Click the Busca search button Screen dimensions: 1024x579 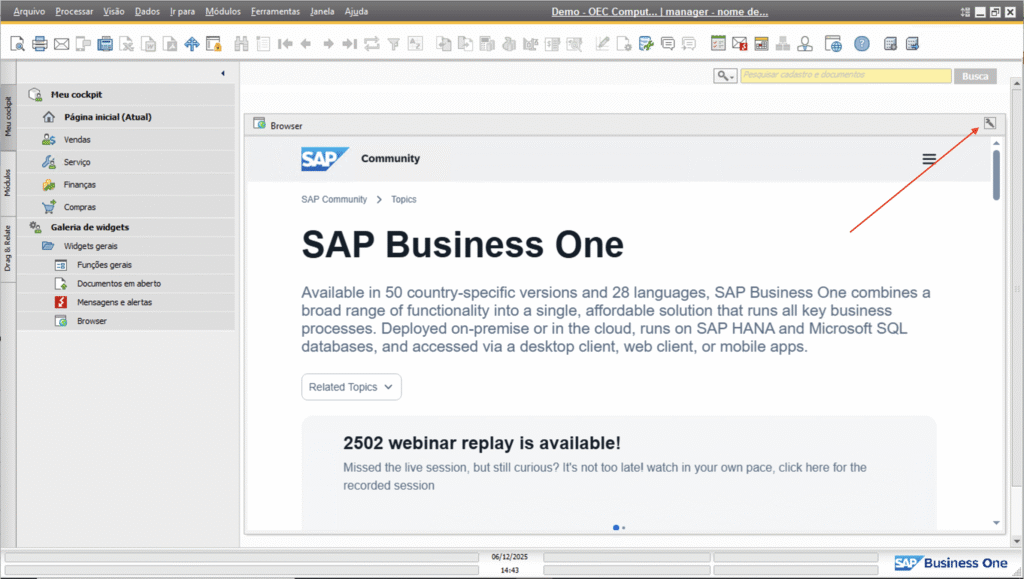click(x=975, y=76)
